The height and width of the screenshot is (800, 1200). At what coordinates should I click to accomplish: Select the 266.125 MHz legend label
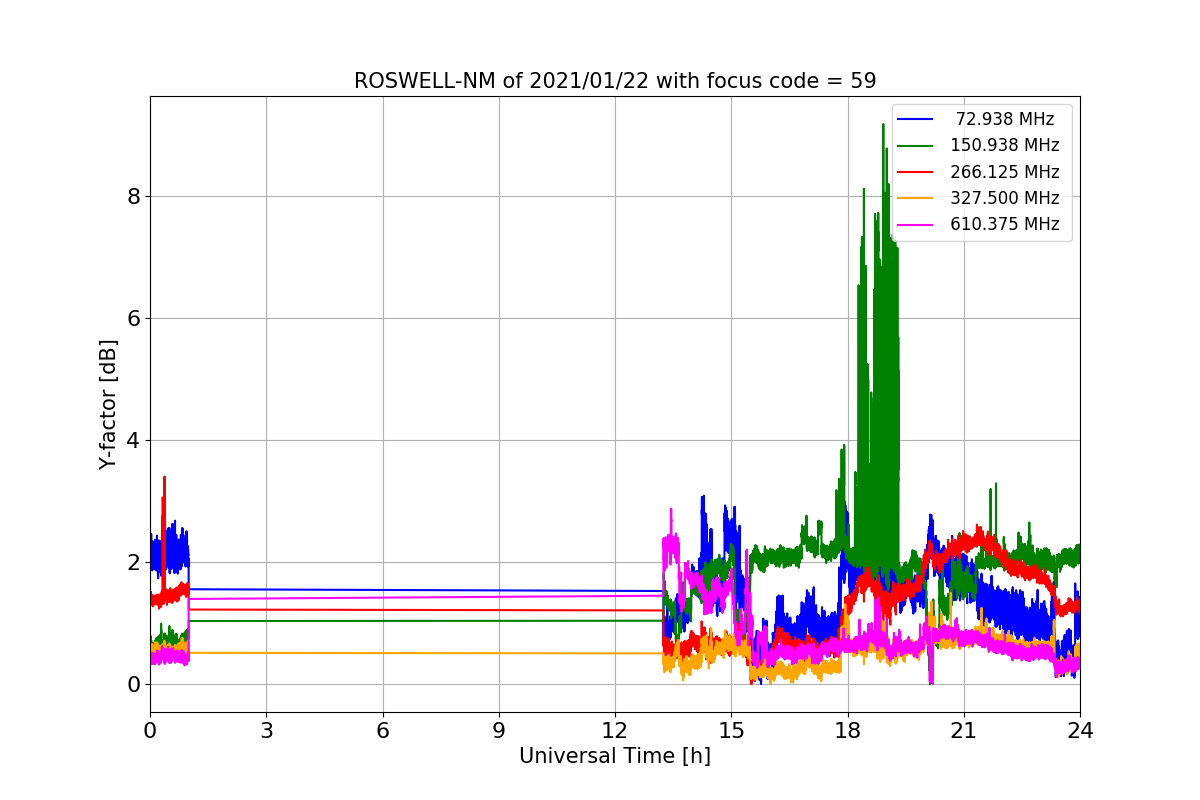[1005, 172]
